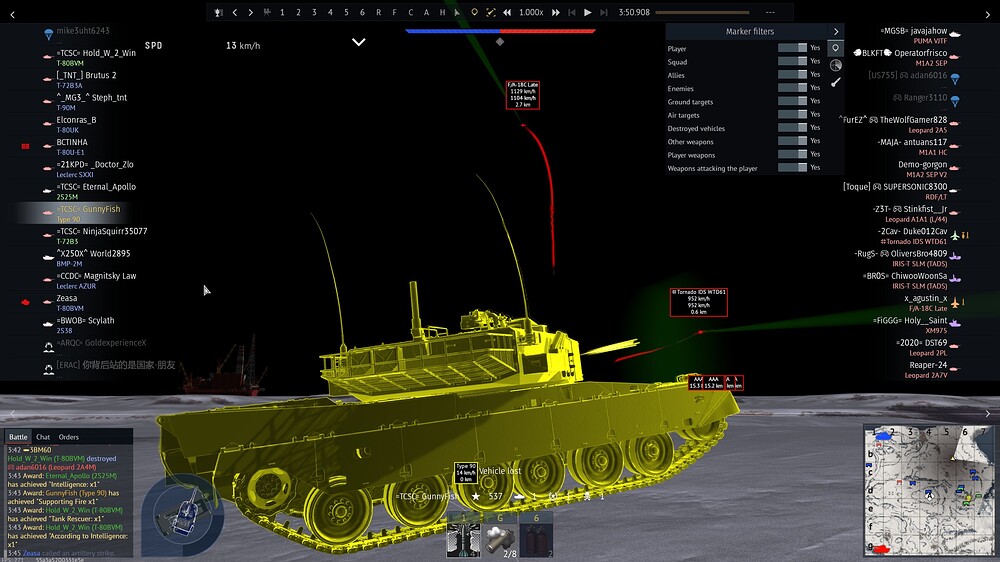The height and width of the screenshot is (562, 1000).
Task: Open the replay trophy scoreboard icon
Action: [219, 12]
